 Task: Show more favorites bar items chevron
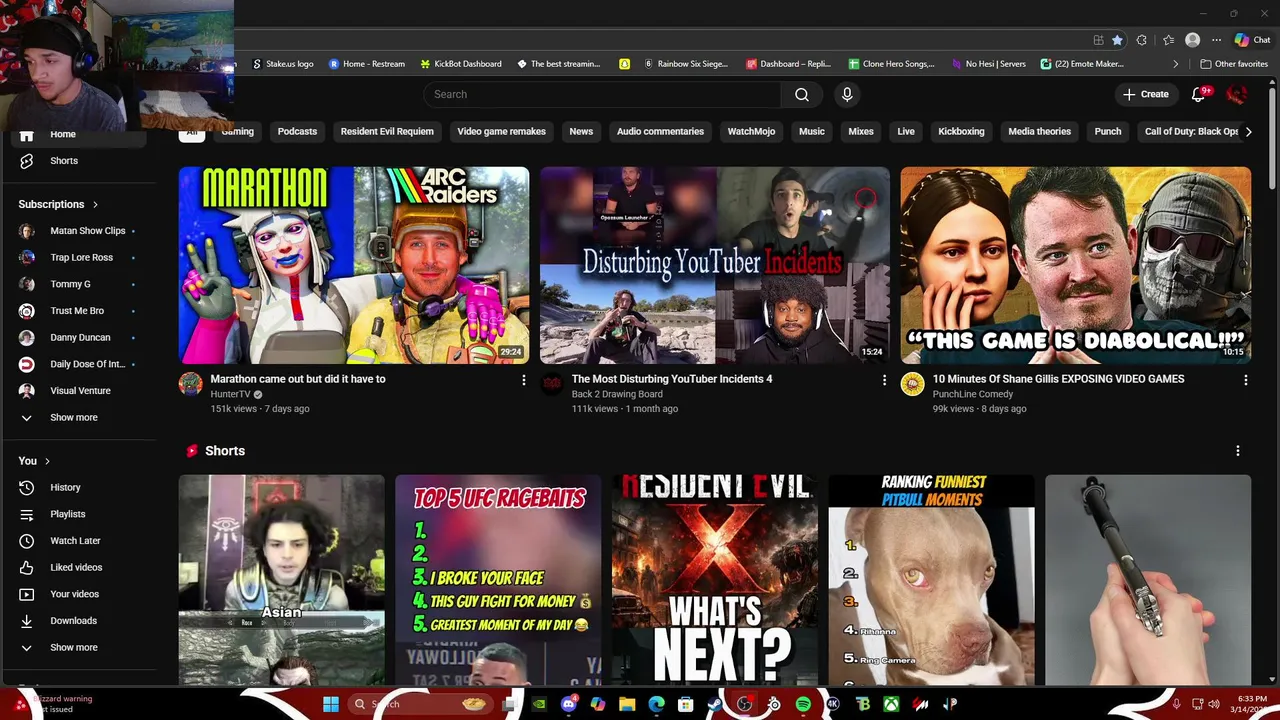click(x=1176, y=64)
